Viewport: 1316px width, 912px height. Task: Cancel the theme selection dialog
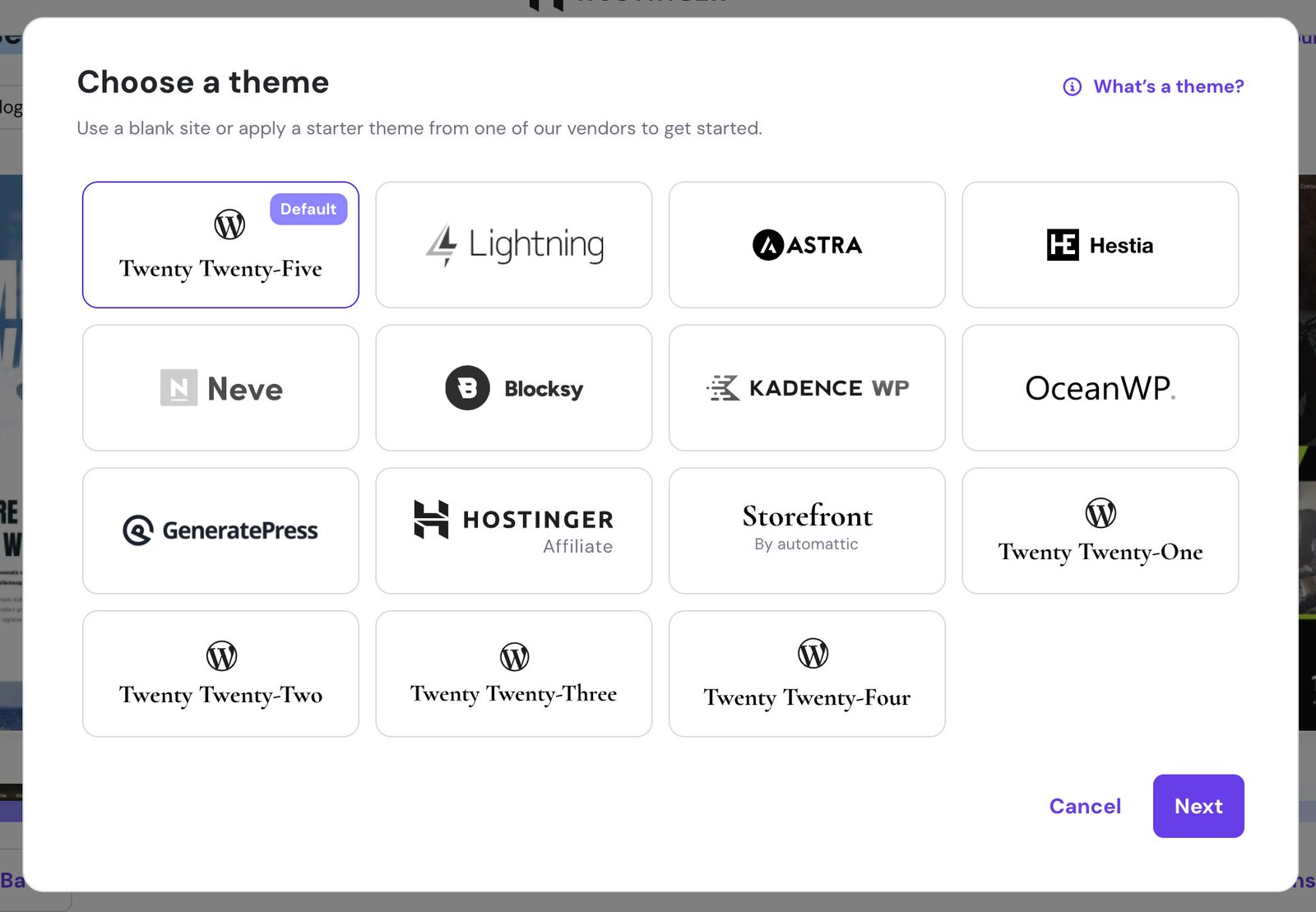click(1085, 806)
